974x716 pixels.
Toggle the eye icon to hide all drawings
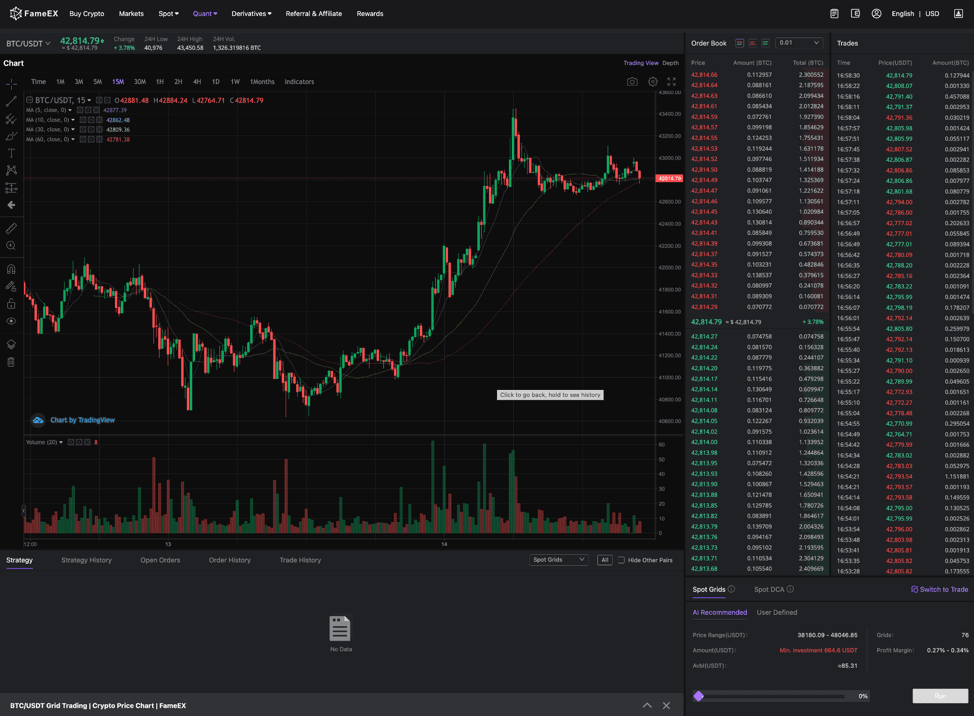click(11, 321)
